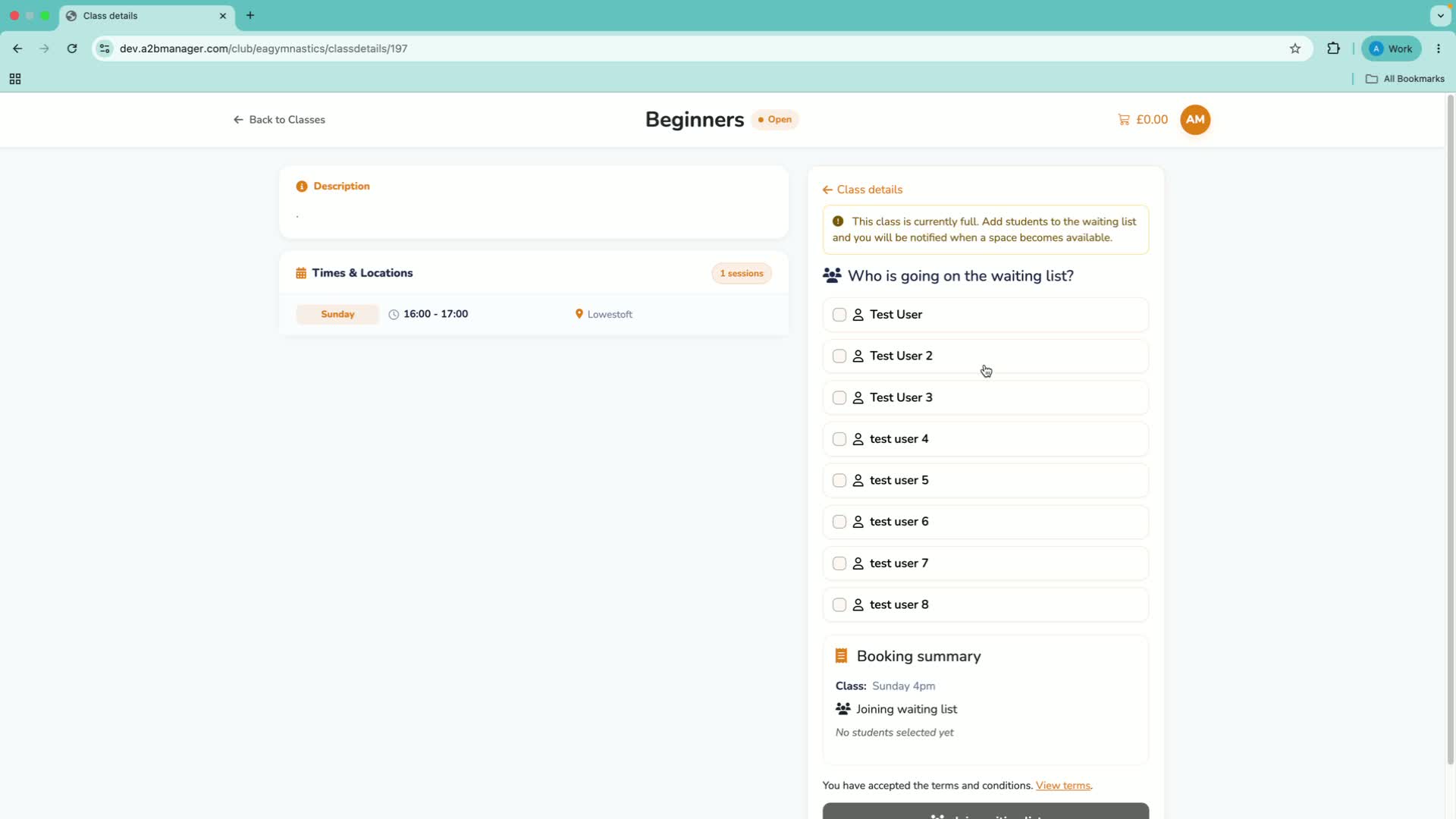
Task: Bookmark page with the star icon
Action: 1295,49
